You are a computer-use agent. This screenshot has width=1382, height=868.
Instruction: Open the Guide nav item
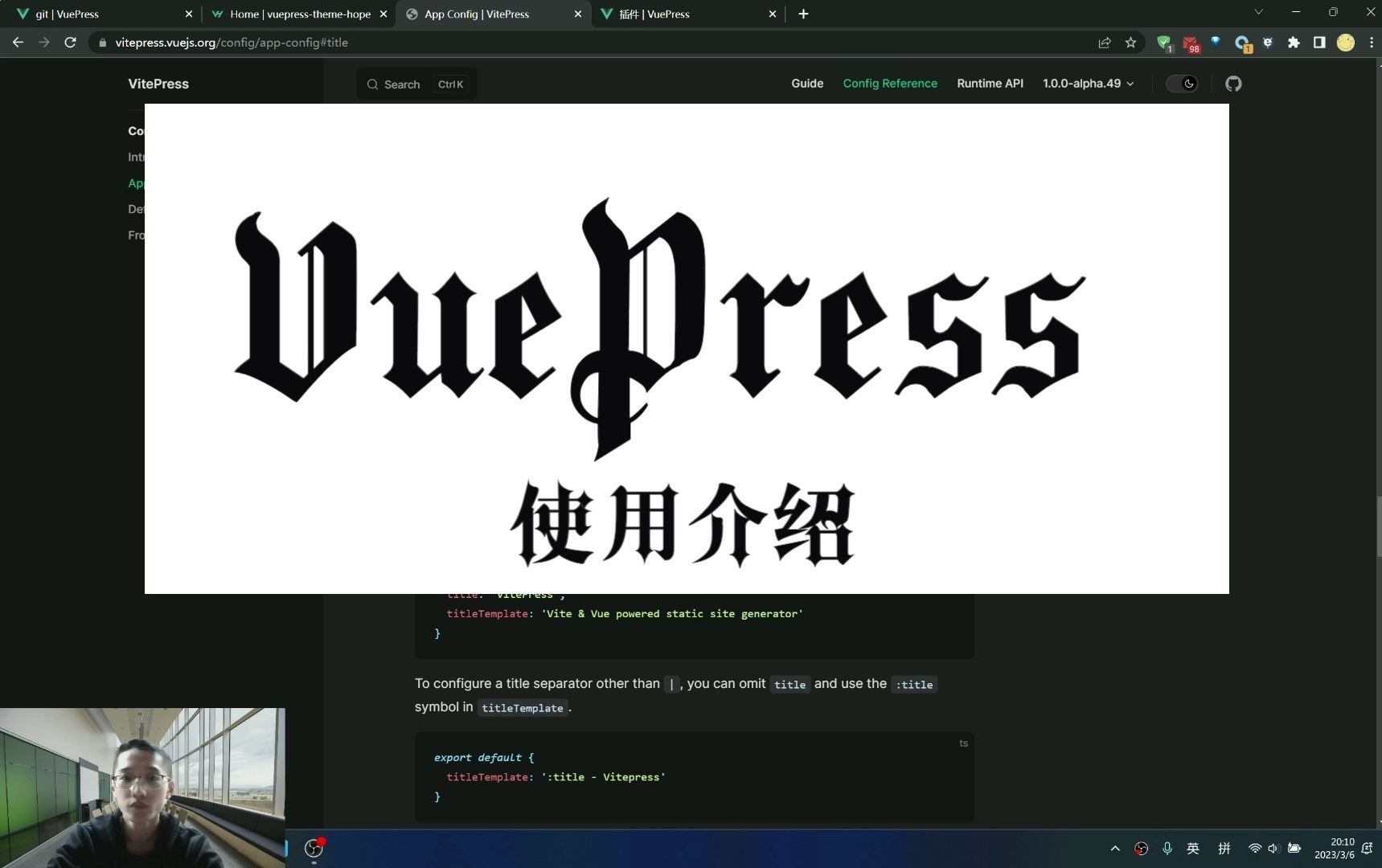point(807,84)
